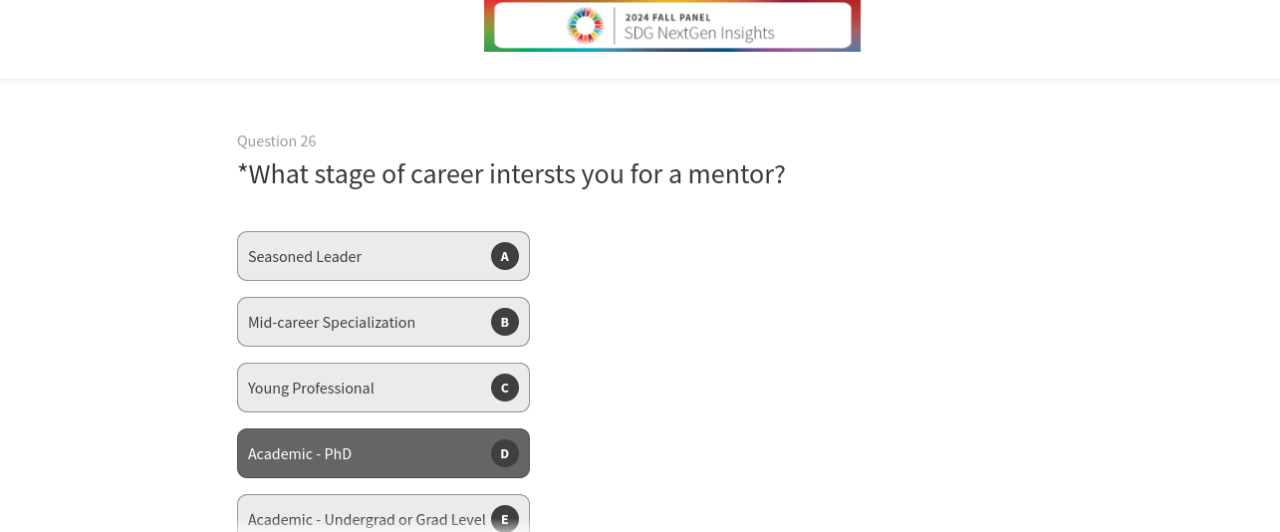Click the letter C key badge
This screenshot has width=1280, height=532.
505,388
